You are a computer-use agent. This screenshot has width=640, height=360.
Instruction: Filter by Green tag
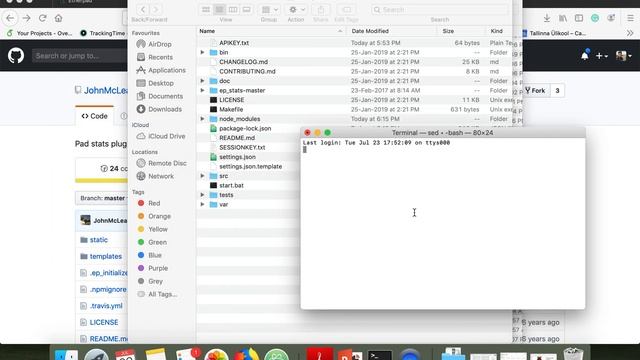(x=152, y=242)
